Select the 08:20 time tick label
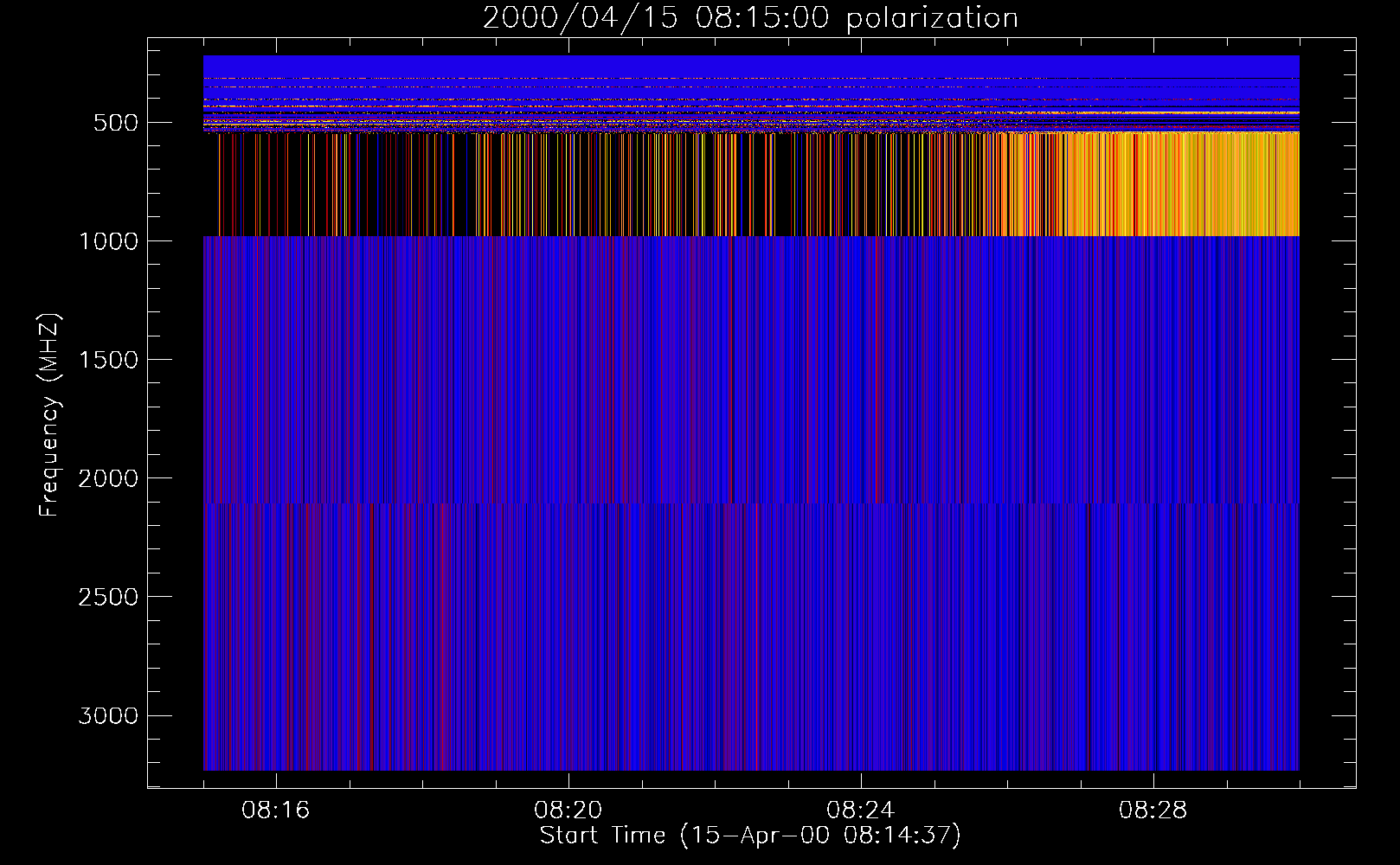The height and width of the screenshot is (865, 1400). [568, 811]
